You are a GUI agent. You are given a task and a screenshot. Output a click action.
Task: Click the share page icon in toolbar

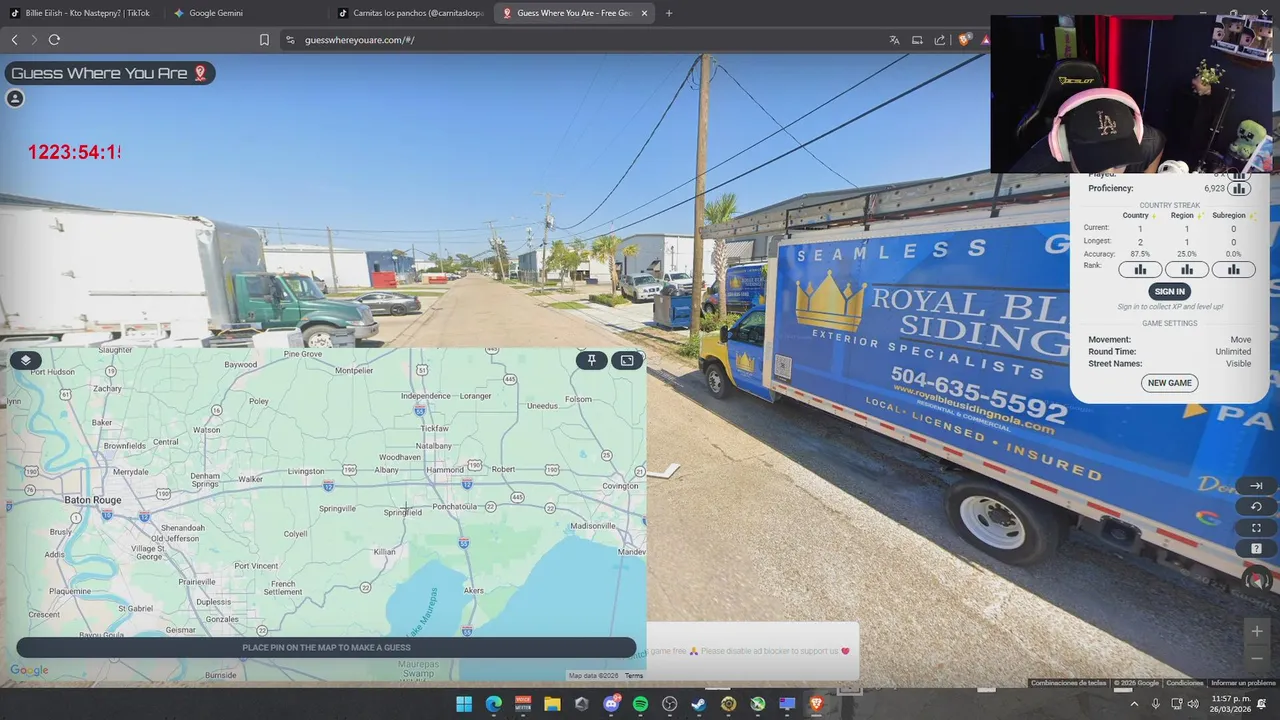tap(940, 40)
